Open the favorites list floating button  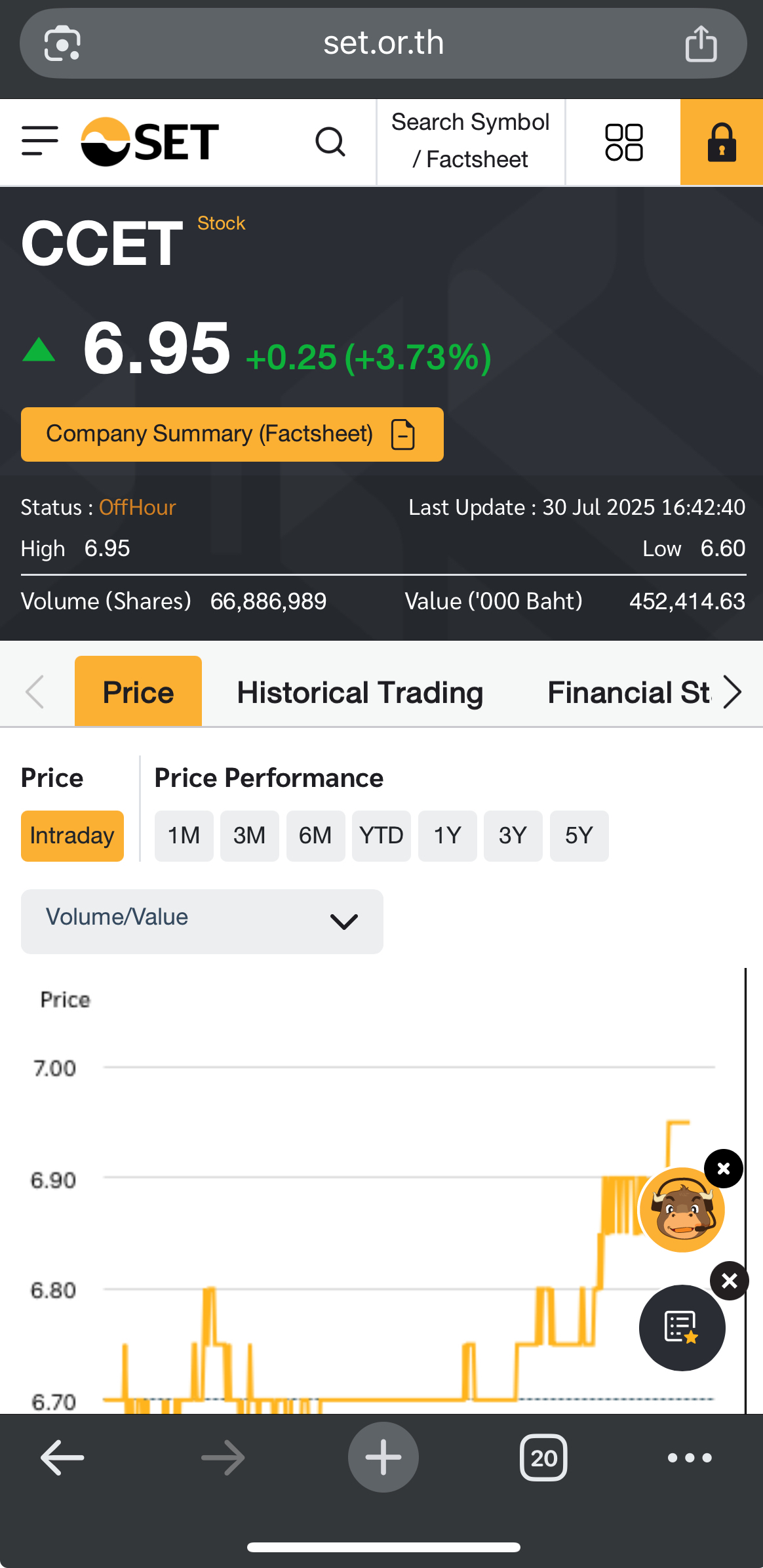tap(682, 1327)
